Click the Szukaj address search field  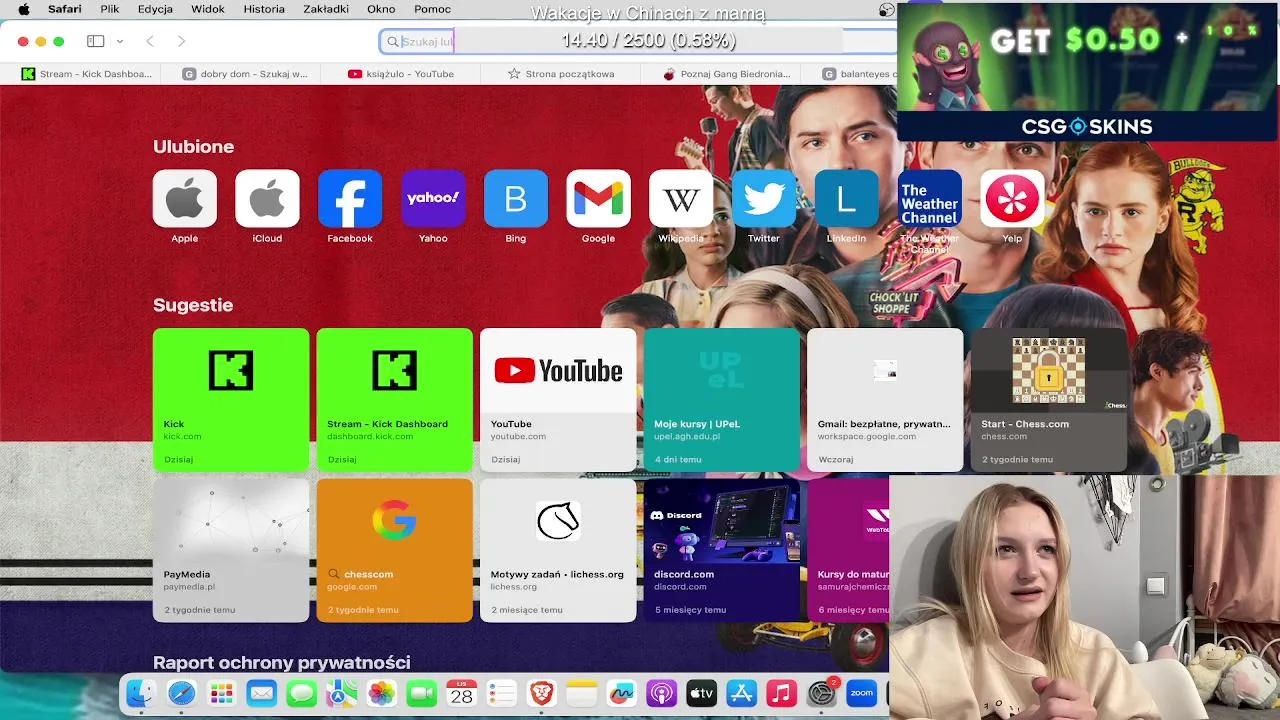(x=637, y=41)
